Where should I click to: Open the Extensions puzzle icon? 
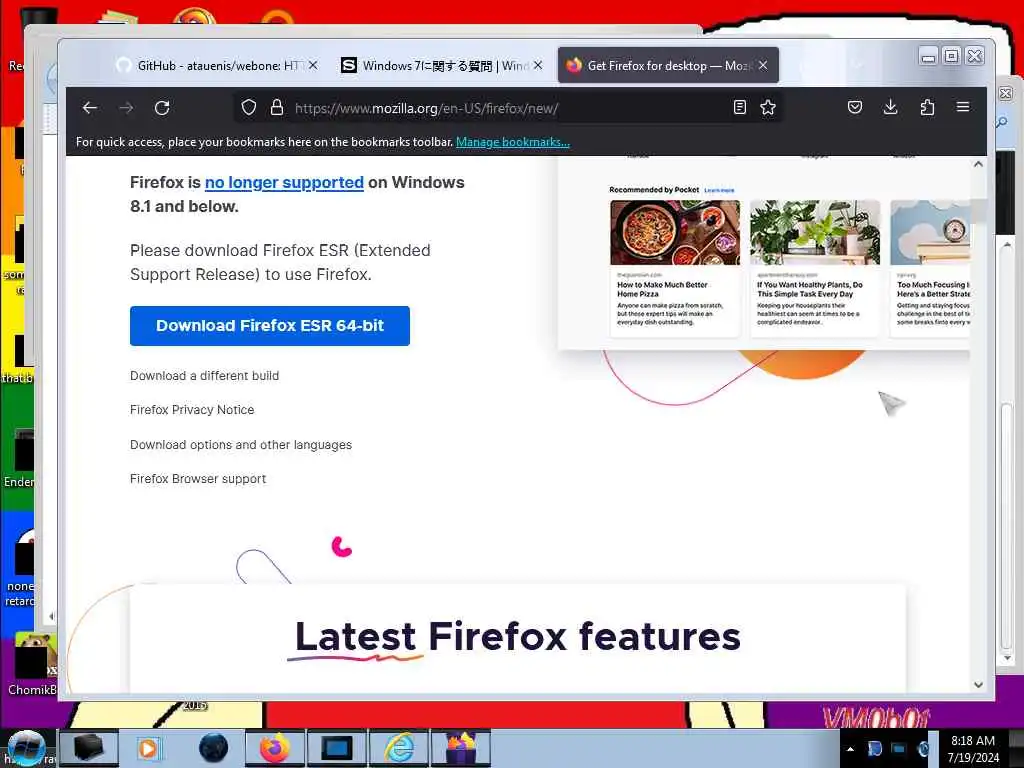[927, 108]
